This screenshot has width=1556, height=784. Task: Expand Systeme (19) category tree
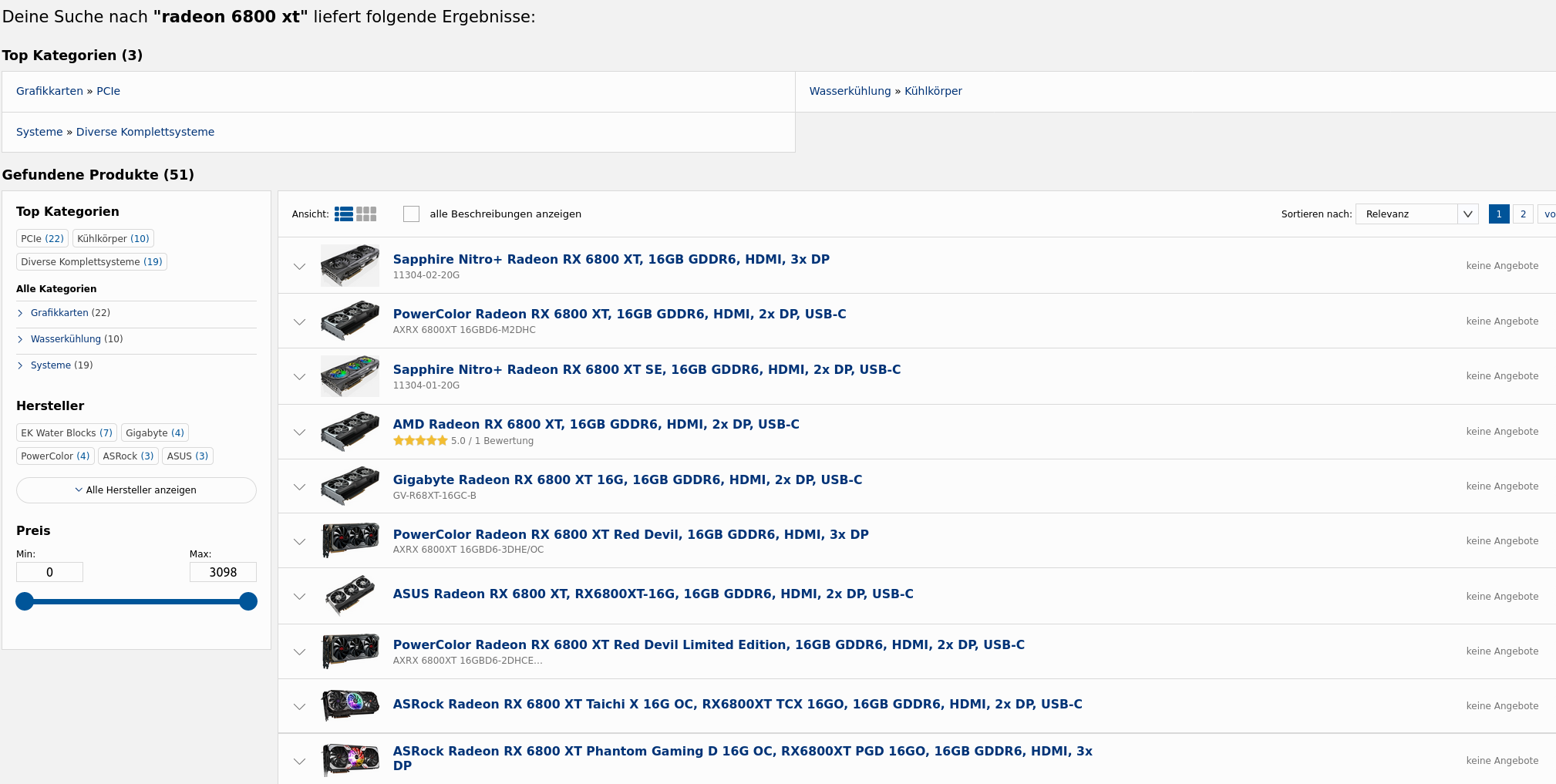pos(20,365)
